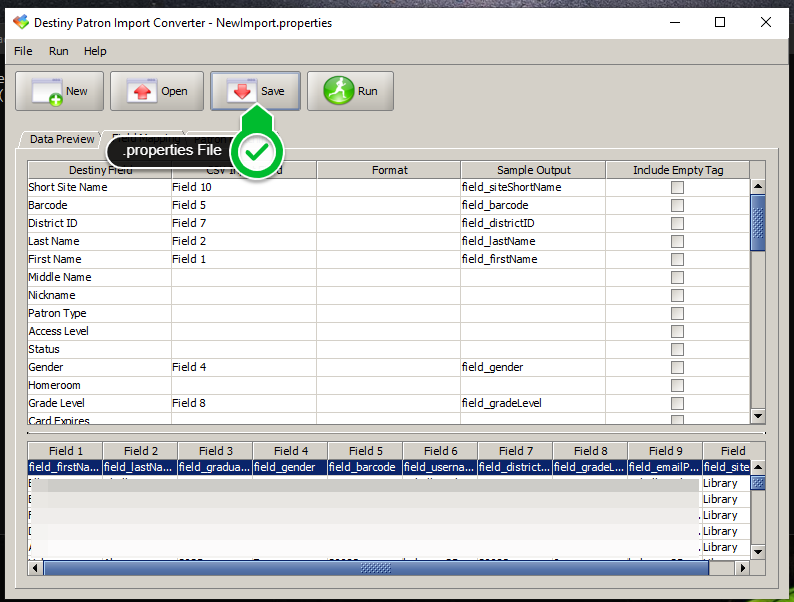Click mapping table scroll up arrow
Viewport: 794px width, 602px height.
(x=758, y=186)
